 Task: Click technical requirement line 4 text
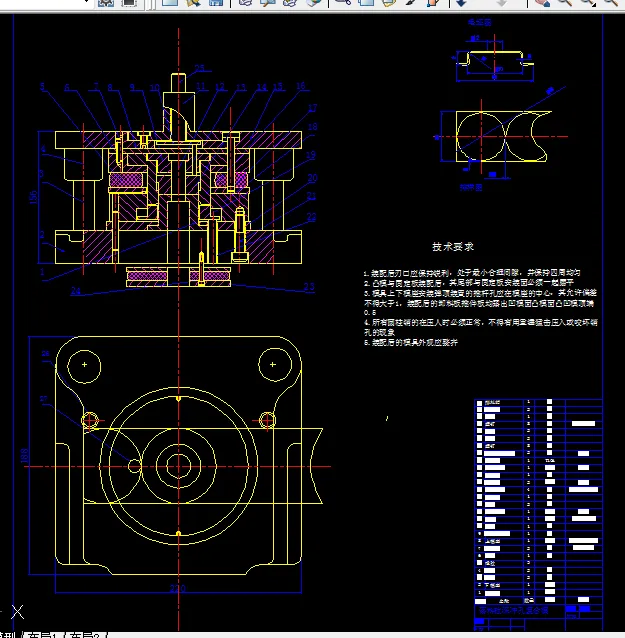[x=481, y=327]
